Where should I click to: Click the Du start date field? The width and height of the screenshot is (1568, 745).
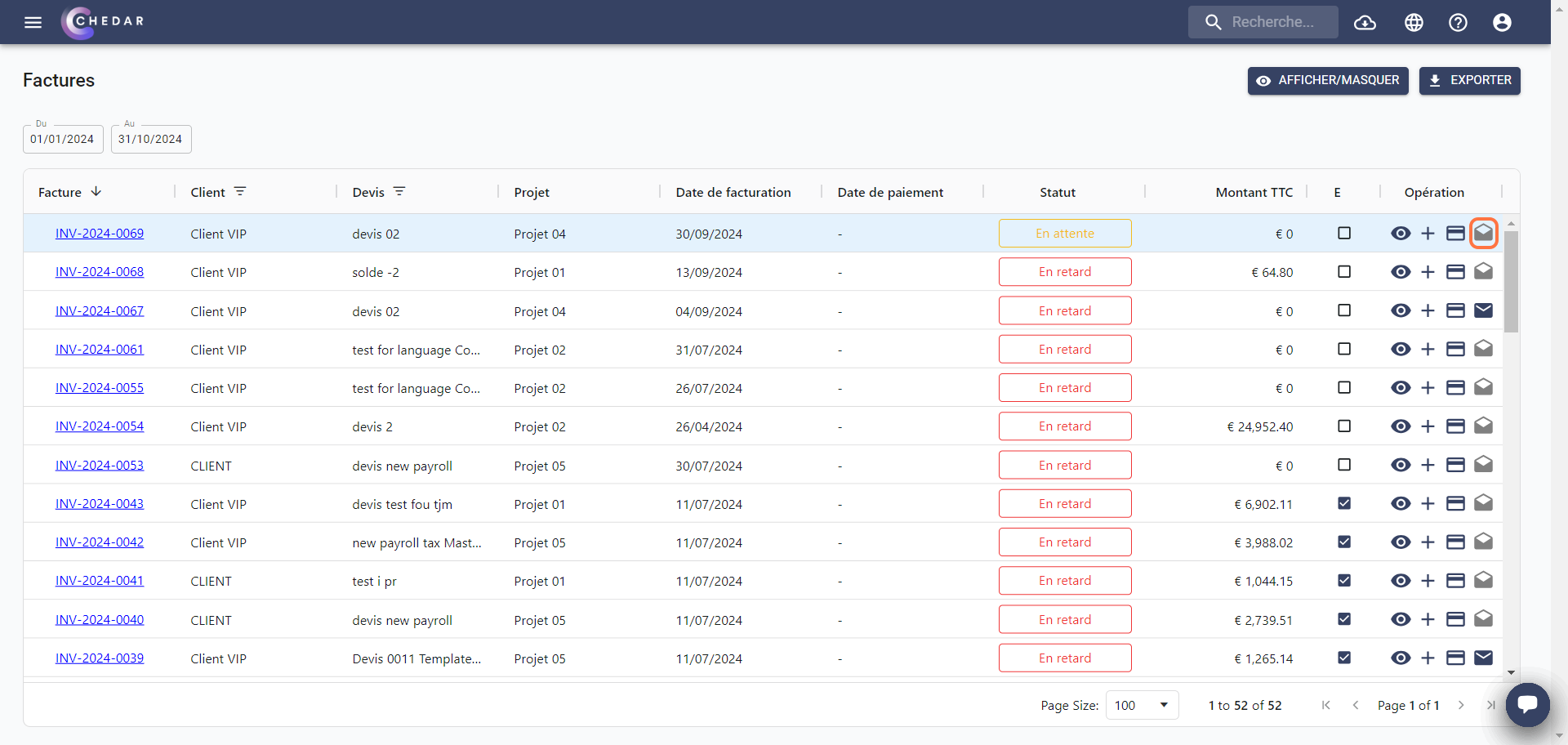coord(63,139)
